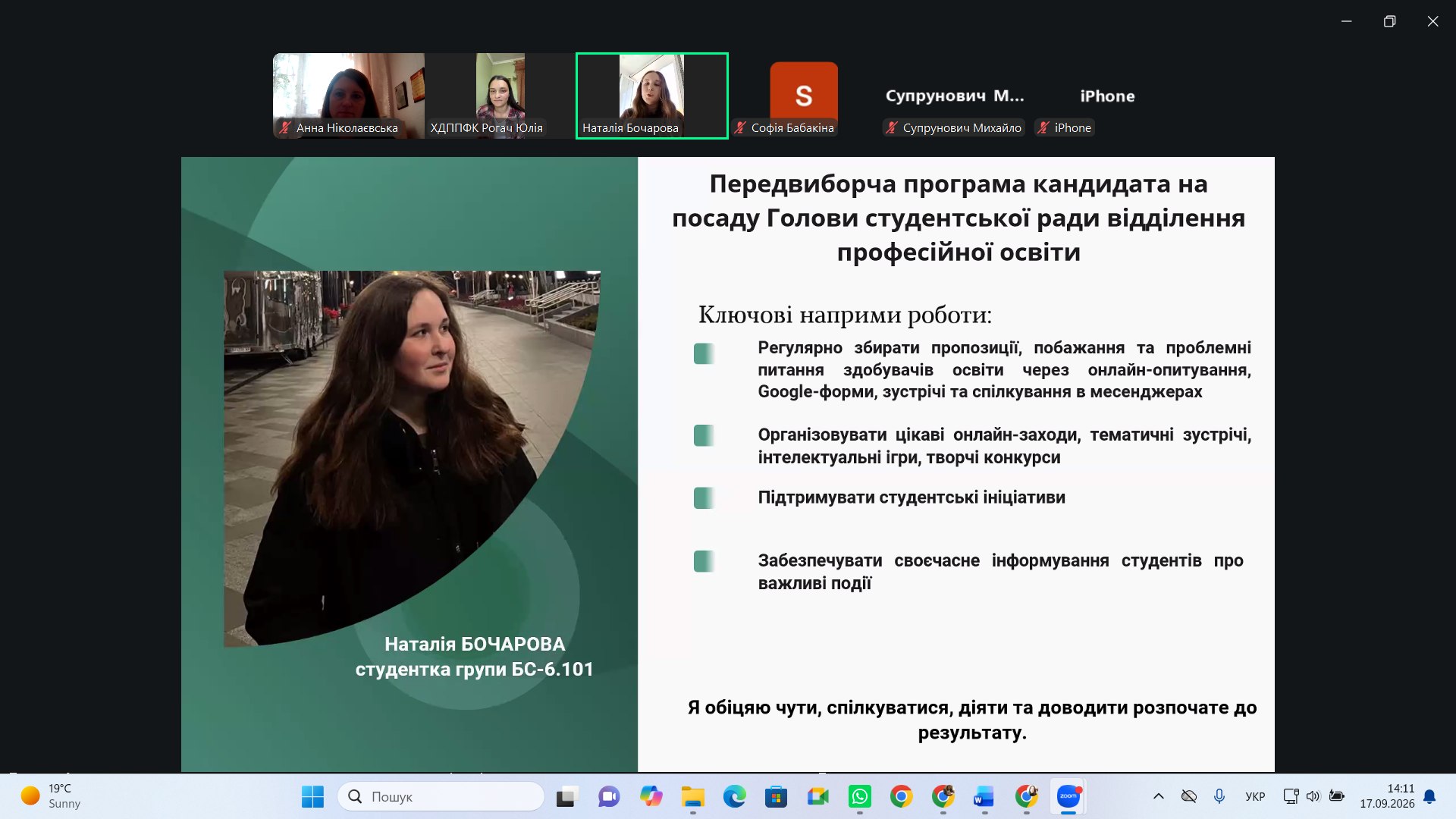Open the clock and date flyout
The height and width of the screenshot is (819, 1456).
click(x=1387, y=796)
